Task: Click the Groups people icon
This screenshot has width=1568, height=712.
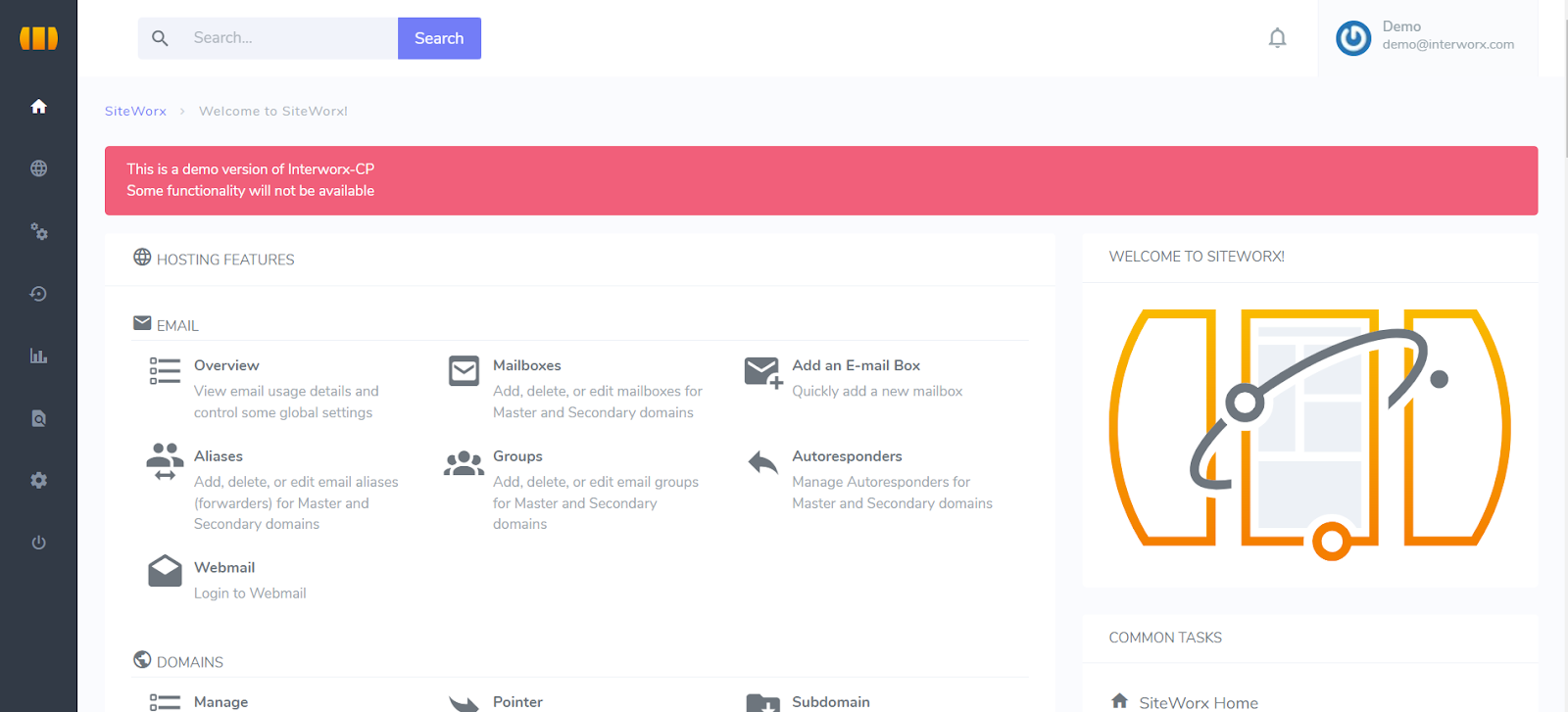Action: tap(464, 462)
